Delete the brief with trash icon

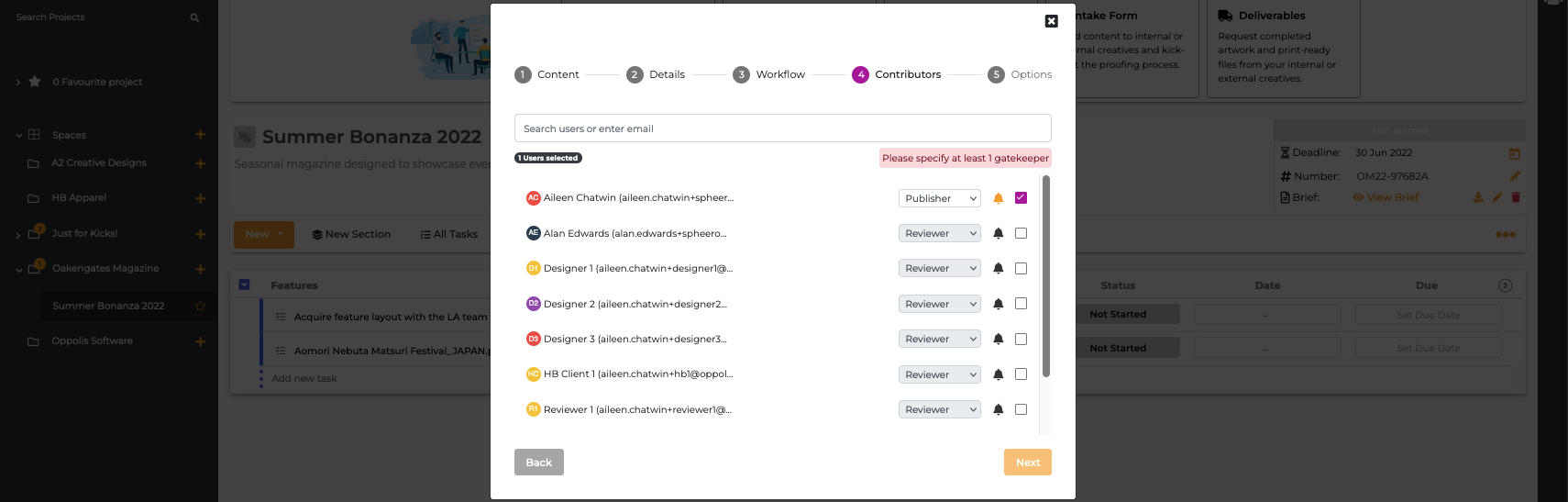pyautogui.click(x=1516, y=197)
